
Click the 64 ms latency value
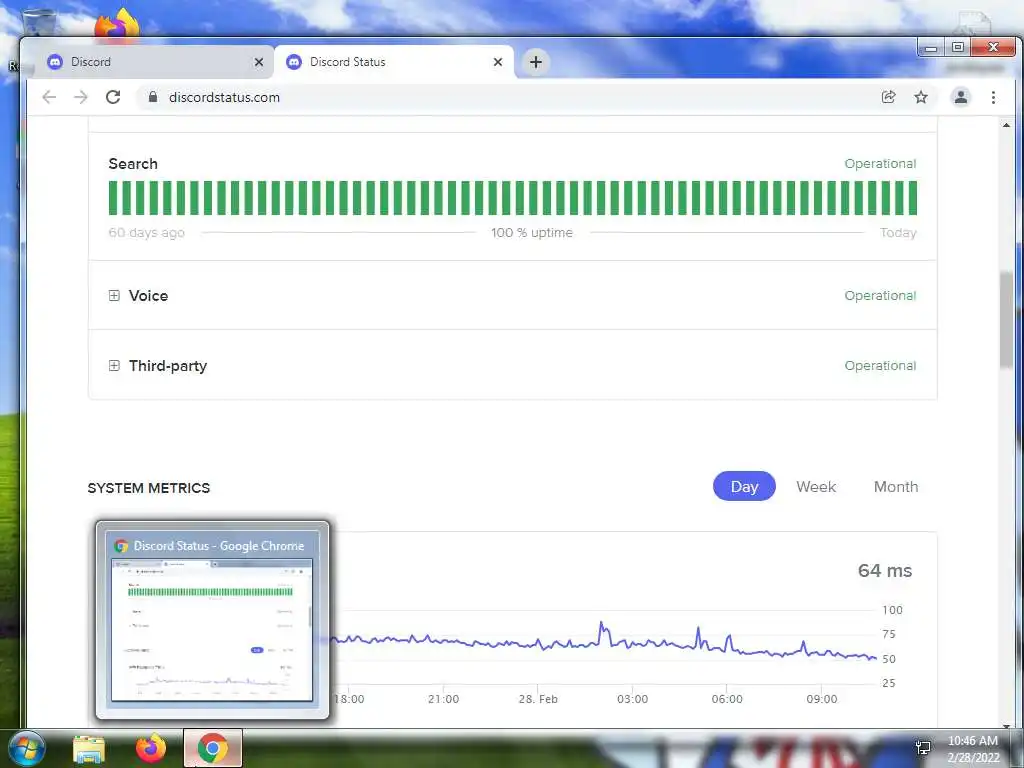(x=885, y=571)
